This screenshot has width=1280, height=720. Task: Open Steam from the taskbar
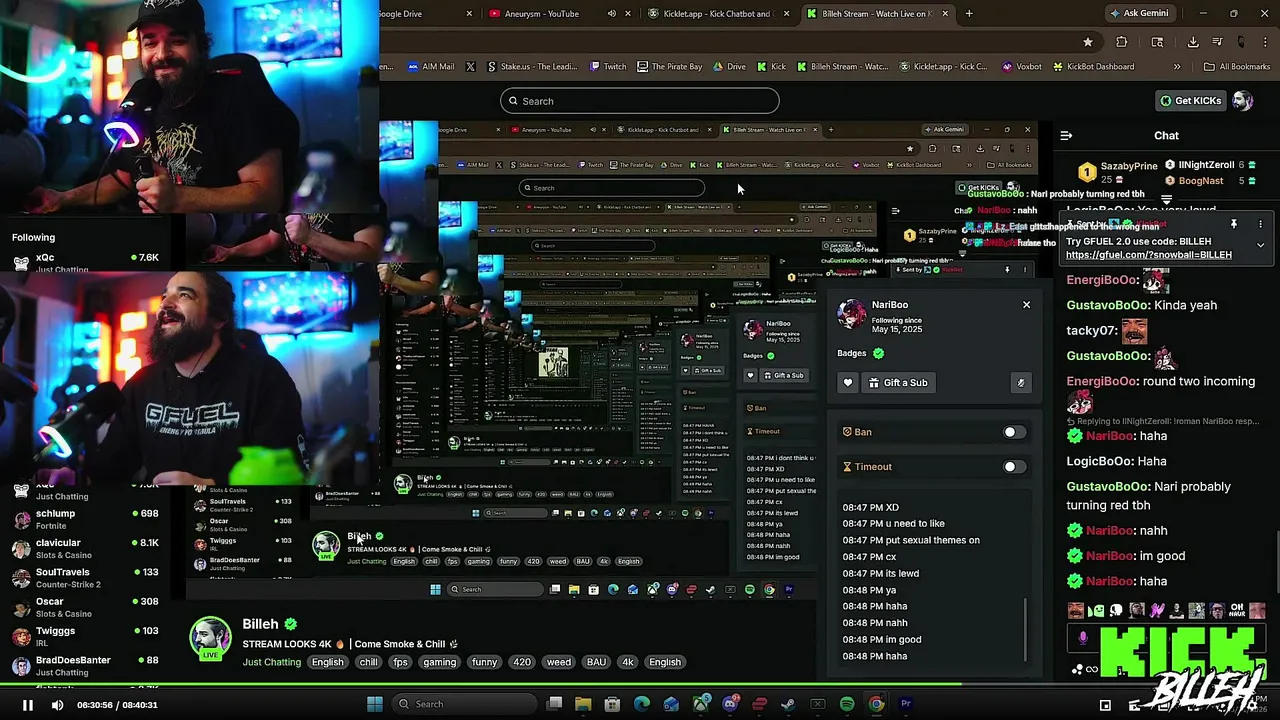[x=788, y=704]
